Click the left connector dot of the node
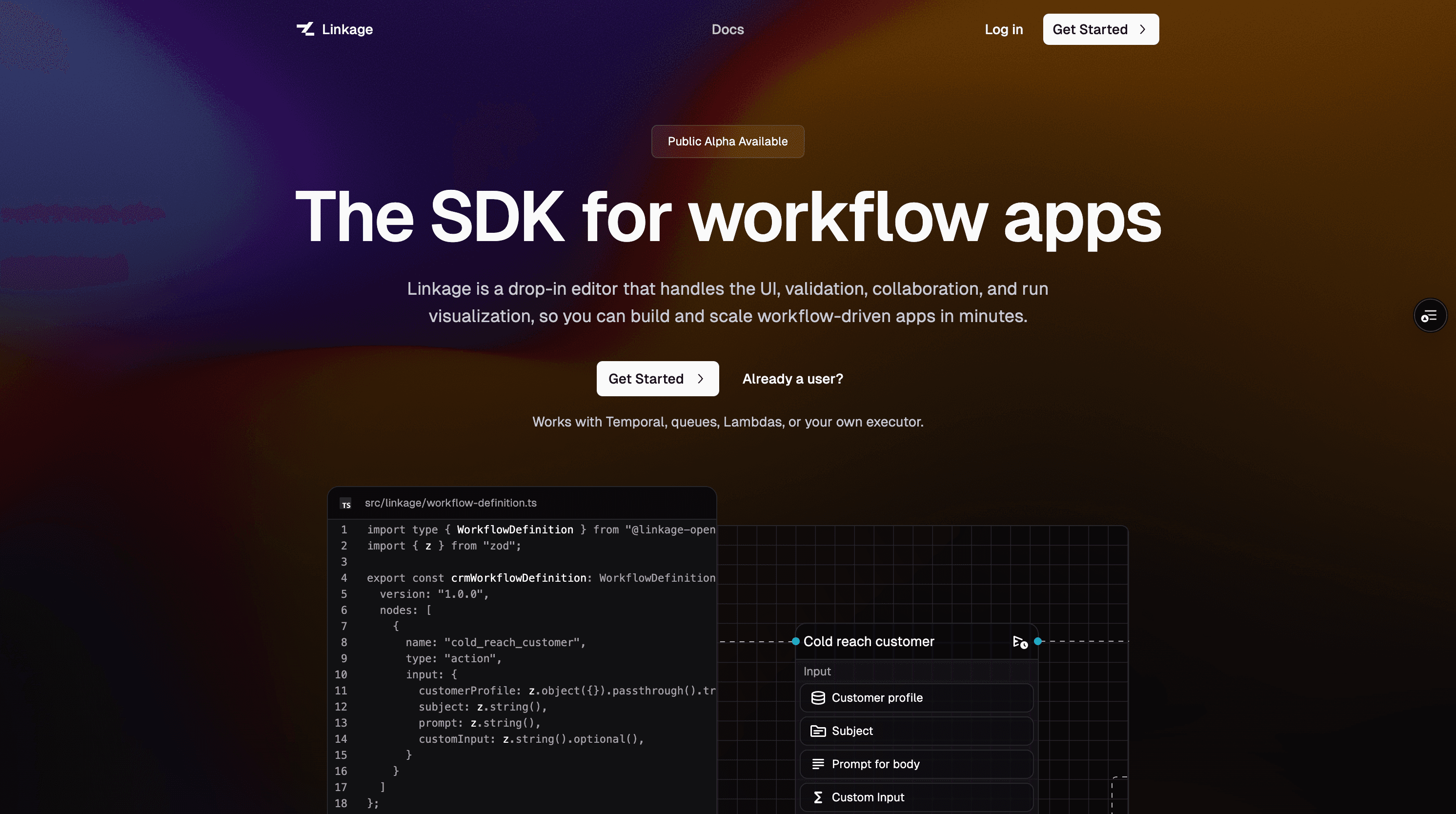Image resolution: width=1456 pixels, height=814 pixels. point(796,642)
